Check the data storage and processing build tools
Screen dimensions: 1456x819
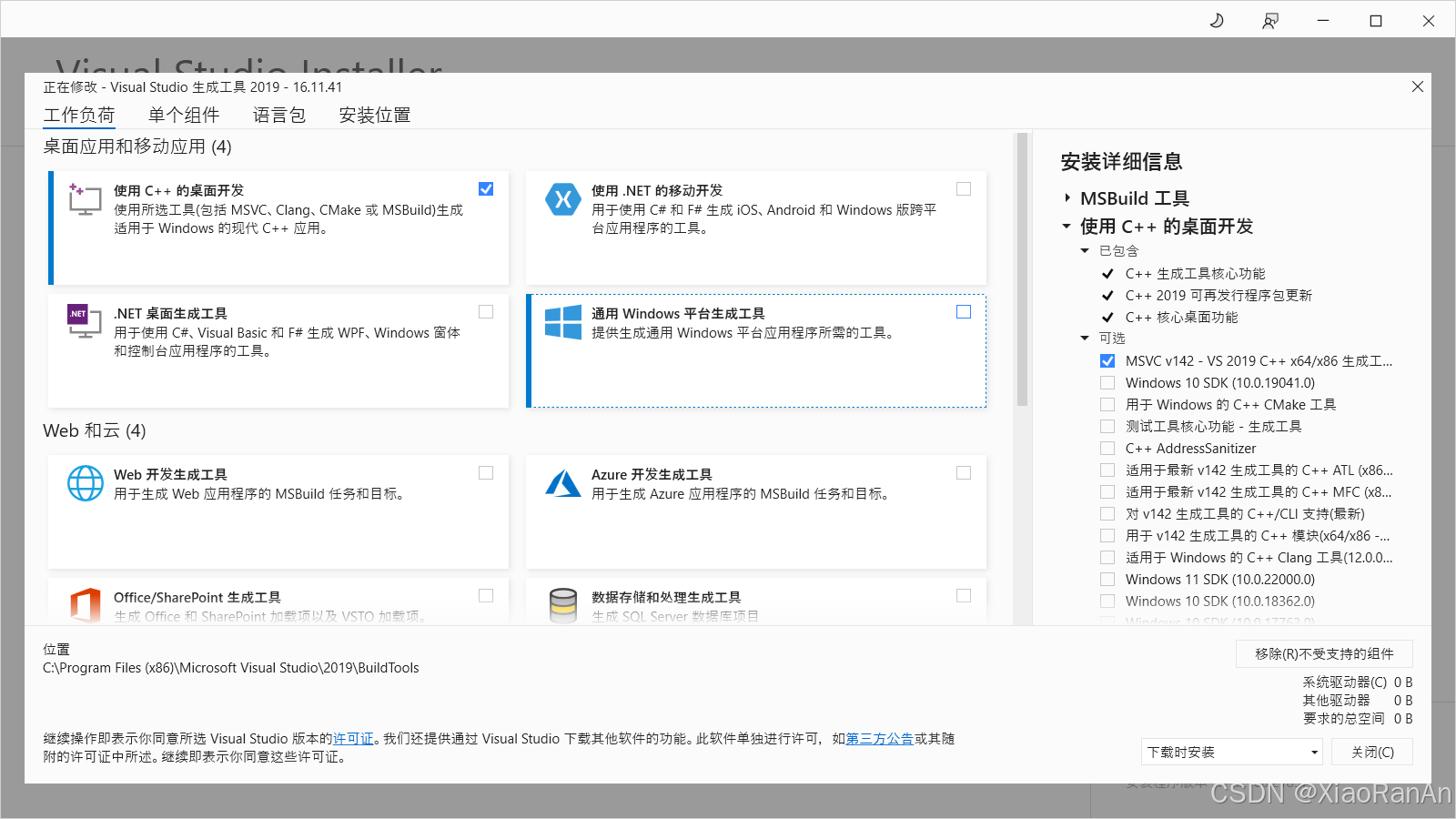(964, 596)
